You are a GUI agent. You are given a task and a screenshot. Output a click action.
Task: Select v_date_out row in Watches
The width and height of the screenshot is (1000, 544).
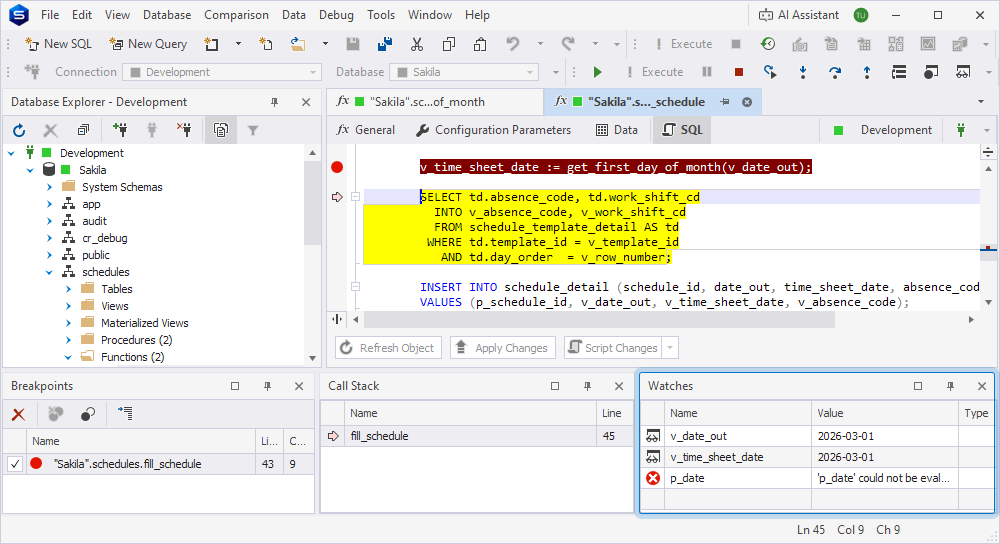point(817,436)
